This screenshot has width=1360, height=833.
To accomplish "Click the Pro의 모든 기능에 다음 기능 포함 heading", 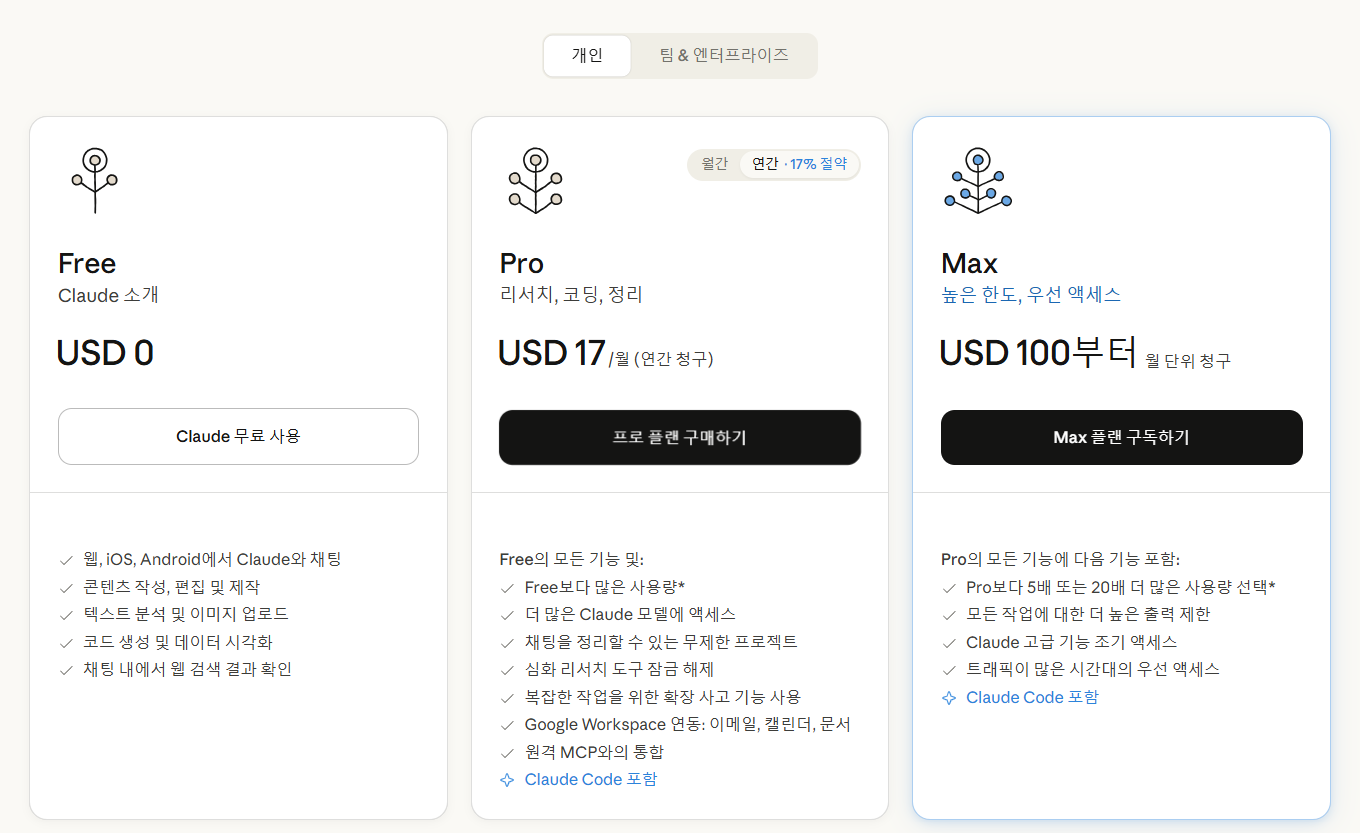I will pos(1061,560).
